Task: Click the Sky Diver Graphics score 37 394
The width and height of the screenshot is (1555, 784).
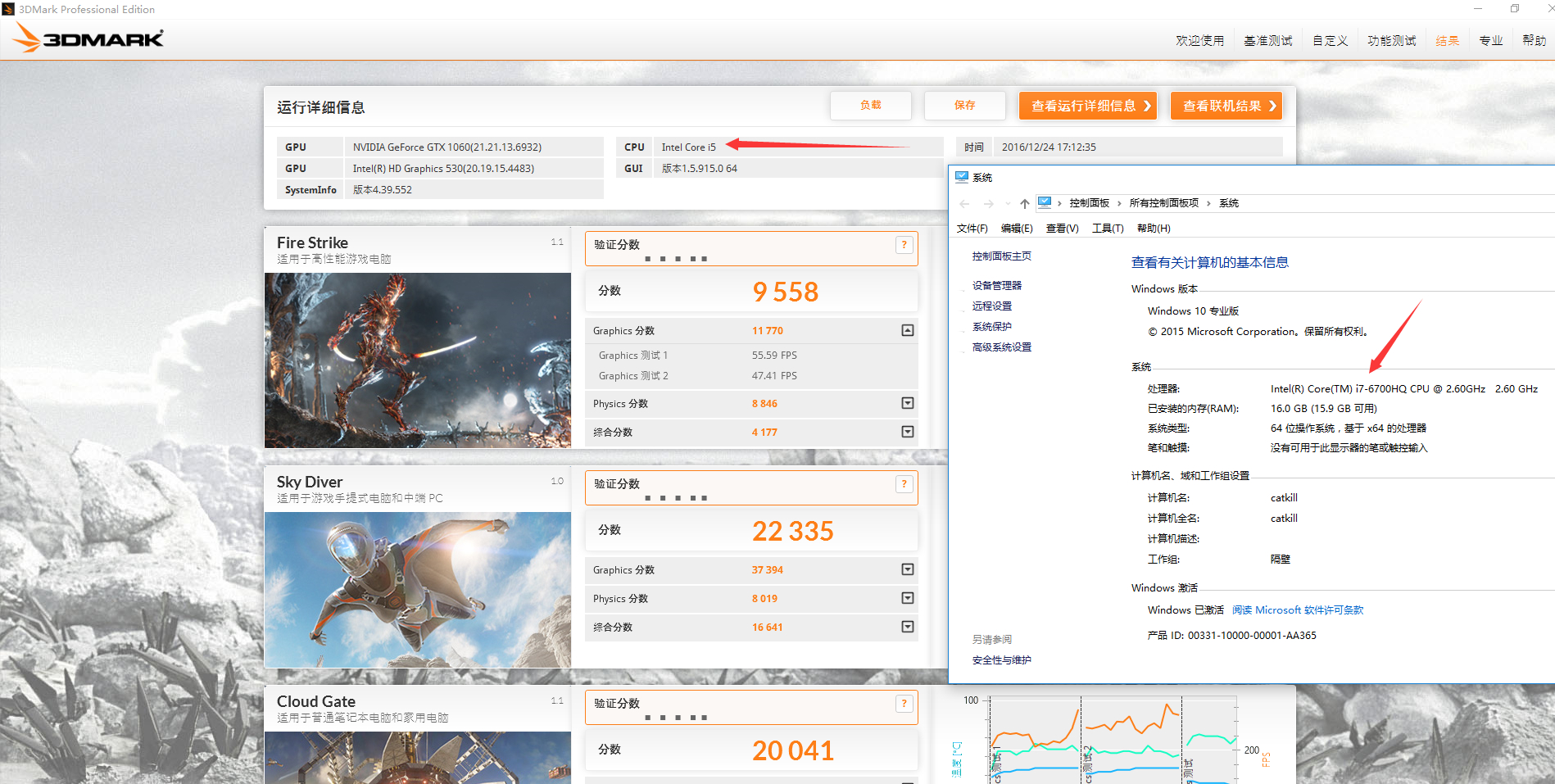Action: tap(768, 570)
